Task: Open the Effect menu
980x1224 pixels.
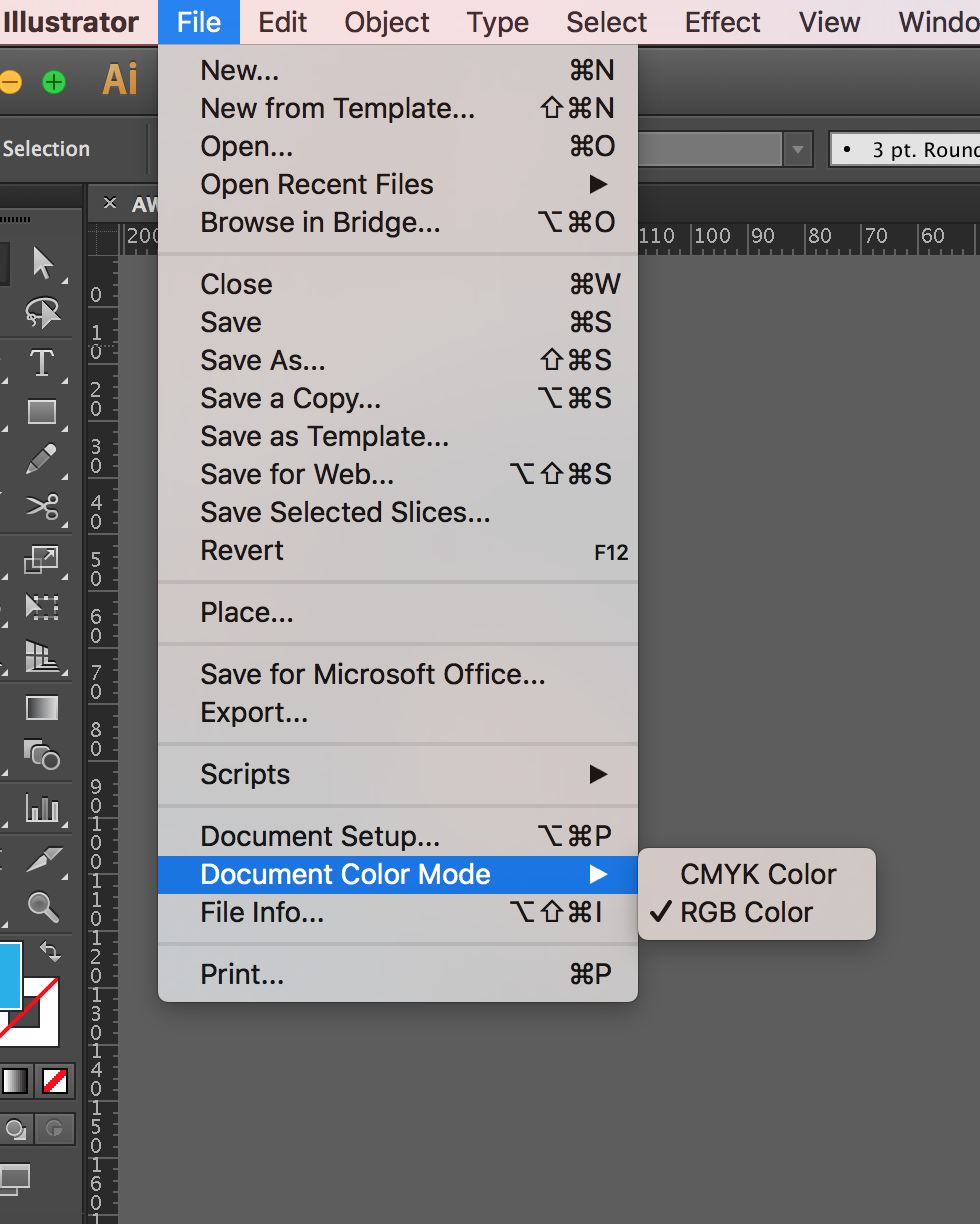Action: 723,22
